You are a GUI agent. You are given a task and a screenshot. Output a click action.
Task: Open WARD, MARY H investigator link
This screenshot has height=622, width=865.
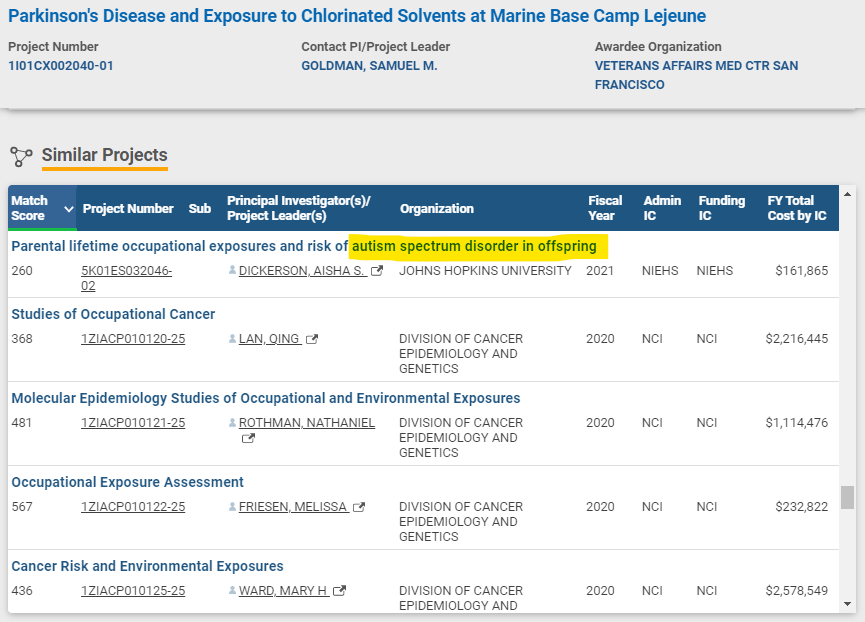pos(284,590)
